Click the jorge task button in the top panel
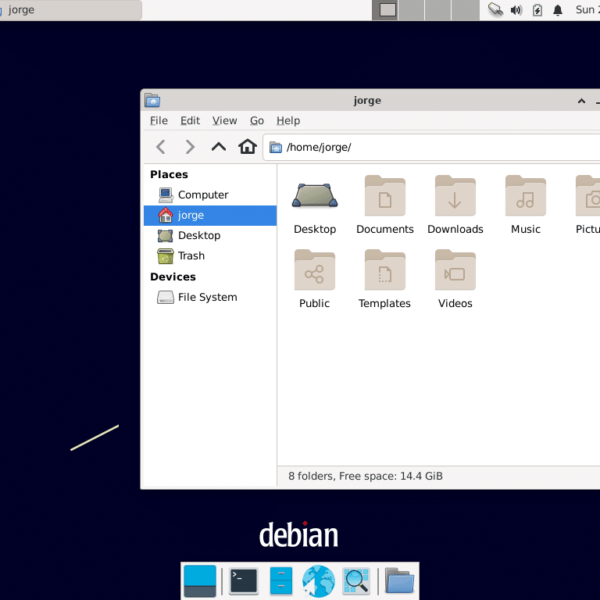This screenshot has width=600, height=600. pos(70,10)
